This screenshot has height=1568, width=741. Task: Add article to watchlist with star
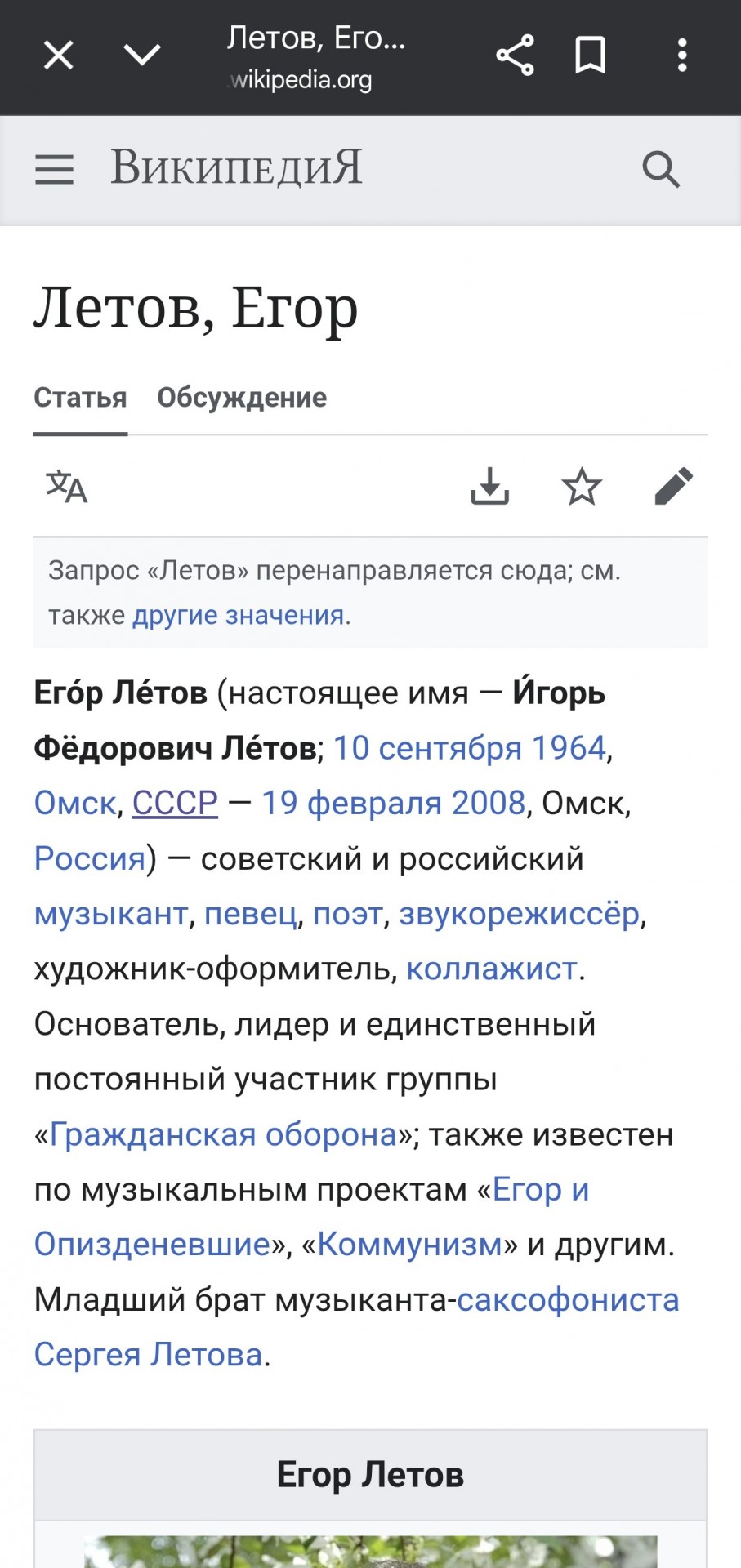click(x=582, y=487)
